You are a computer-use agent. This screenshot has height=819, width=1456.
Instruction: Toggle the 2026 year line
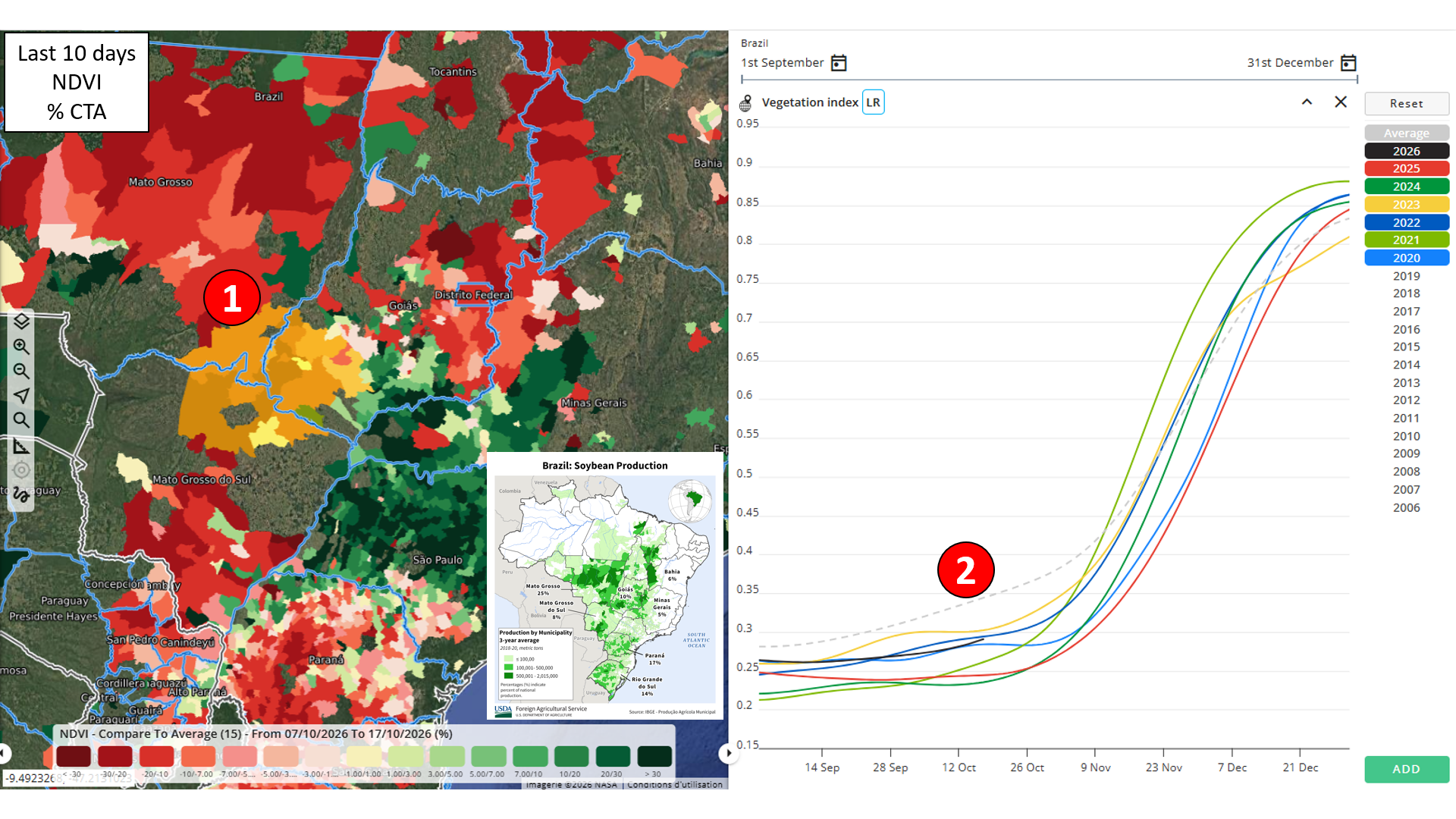(1407, 151)
